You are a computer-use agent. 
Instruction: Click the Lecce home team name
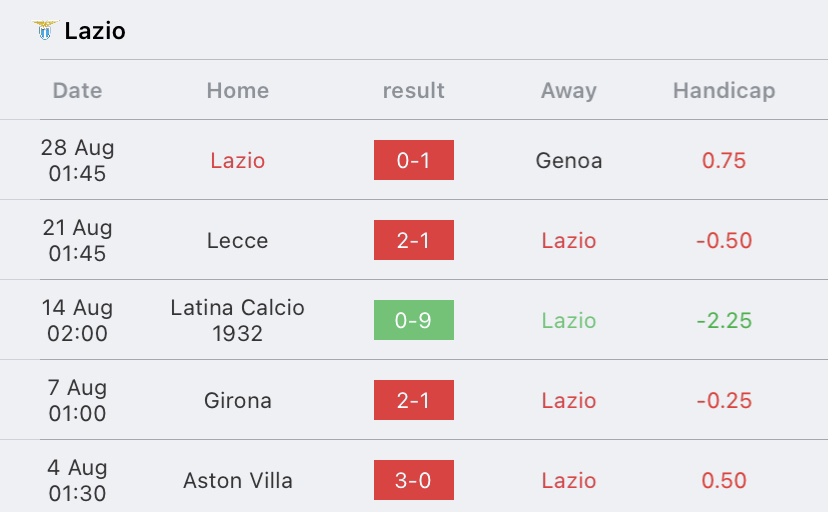[x=238, y=241]
